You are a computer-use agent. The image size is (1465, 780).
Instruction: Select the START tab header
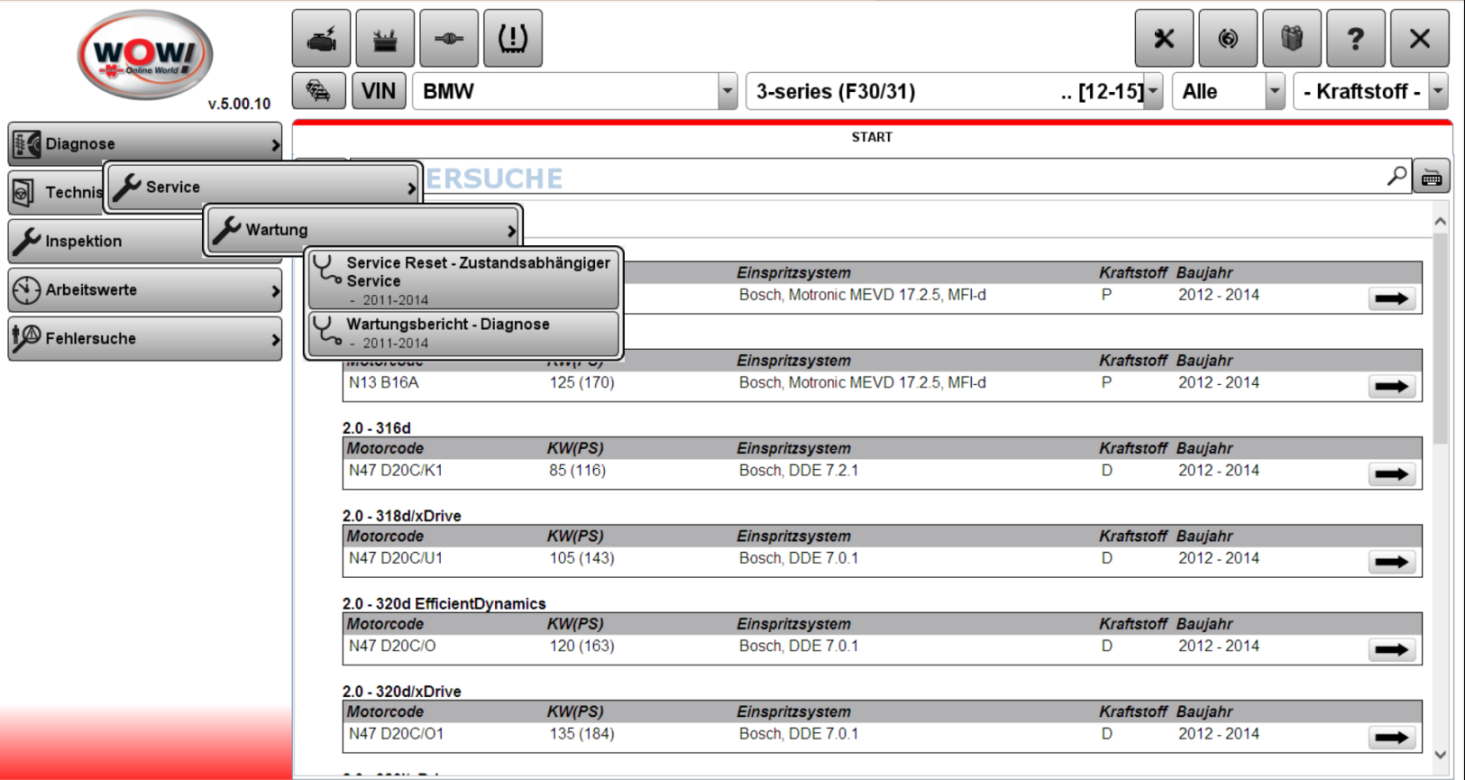[x=872, y=137]
